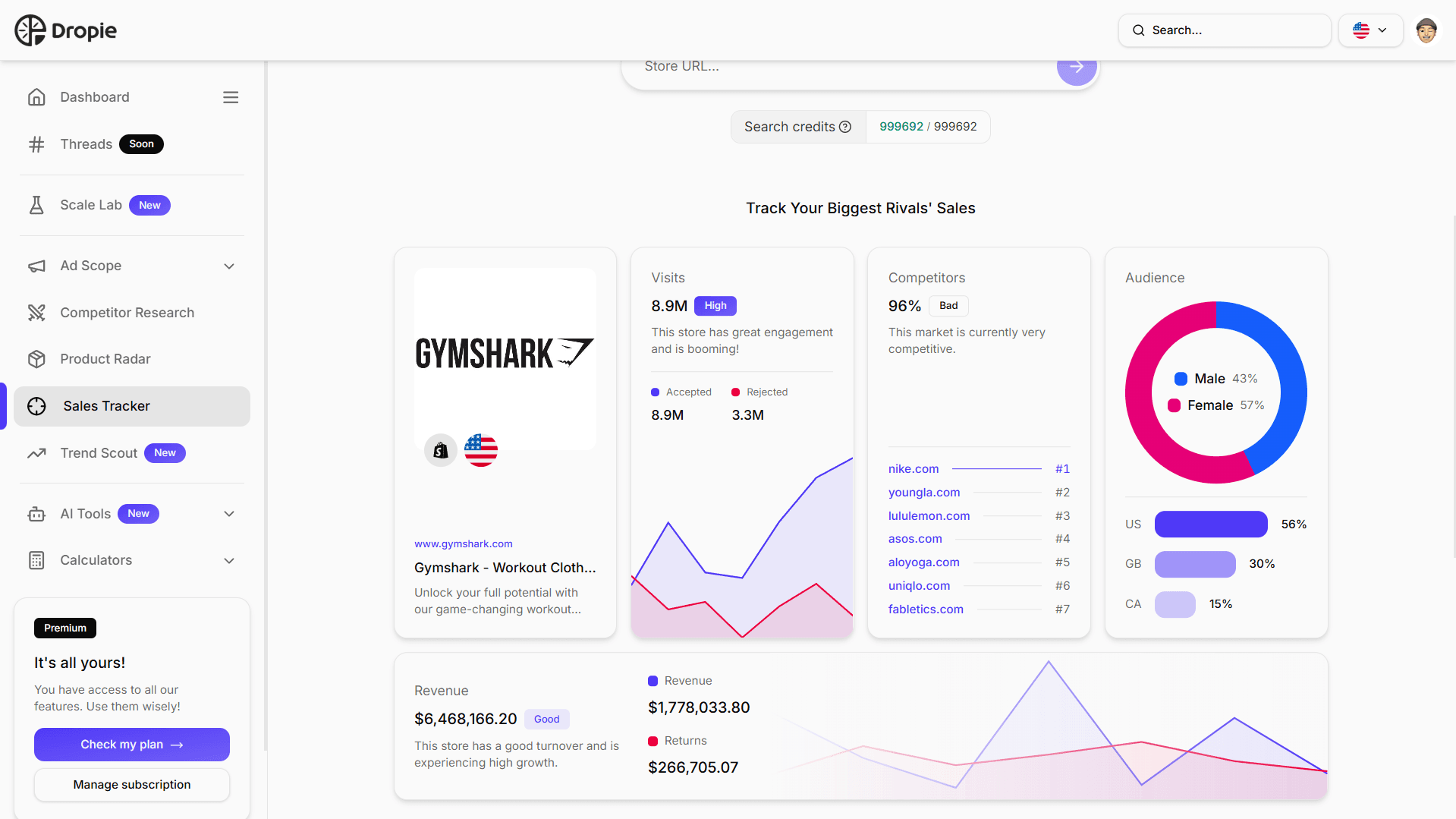Click the Gymshark - Workout Cloth... title
Image resolution: width=1456 pixels, height=819 pixels.
(505, 568)
